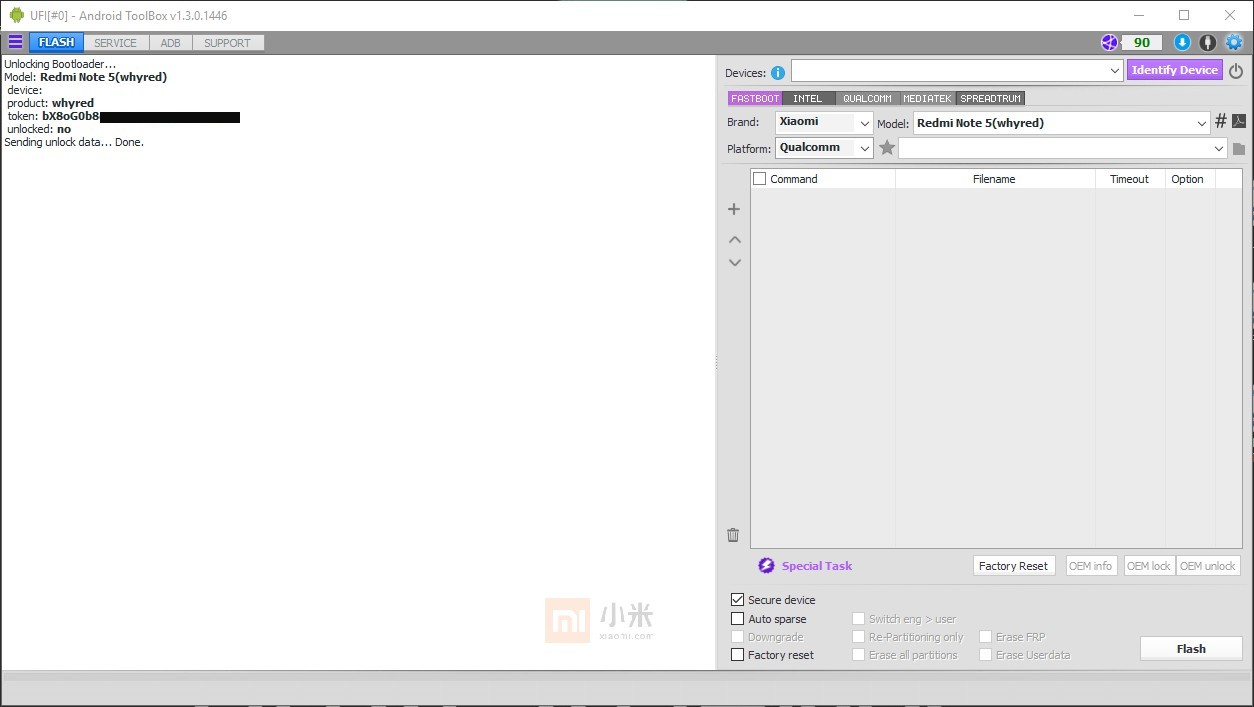The height and width of the screenshot is (707, 1254).
Task: Click the Android app icon in title bar
Action: [x=16, y=15]
